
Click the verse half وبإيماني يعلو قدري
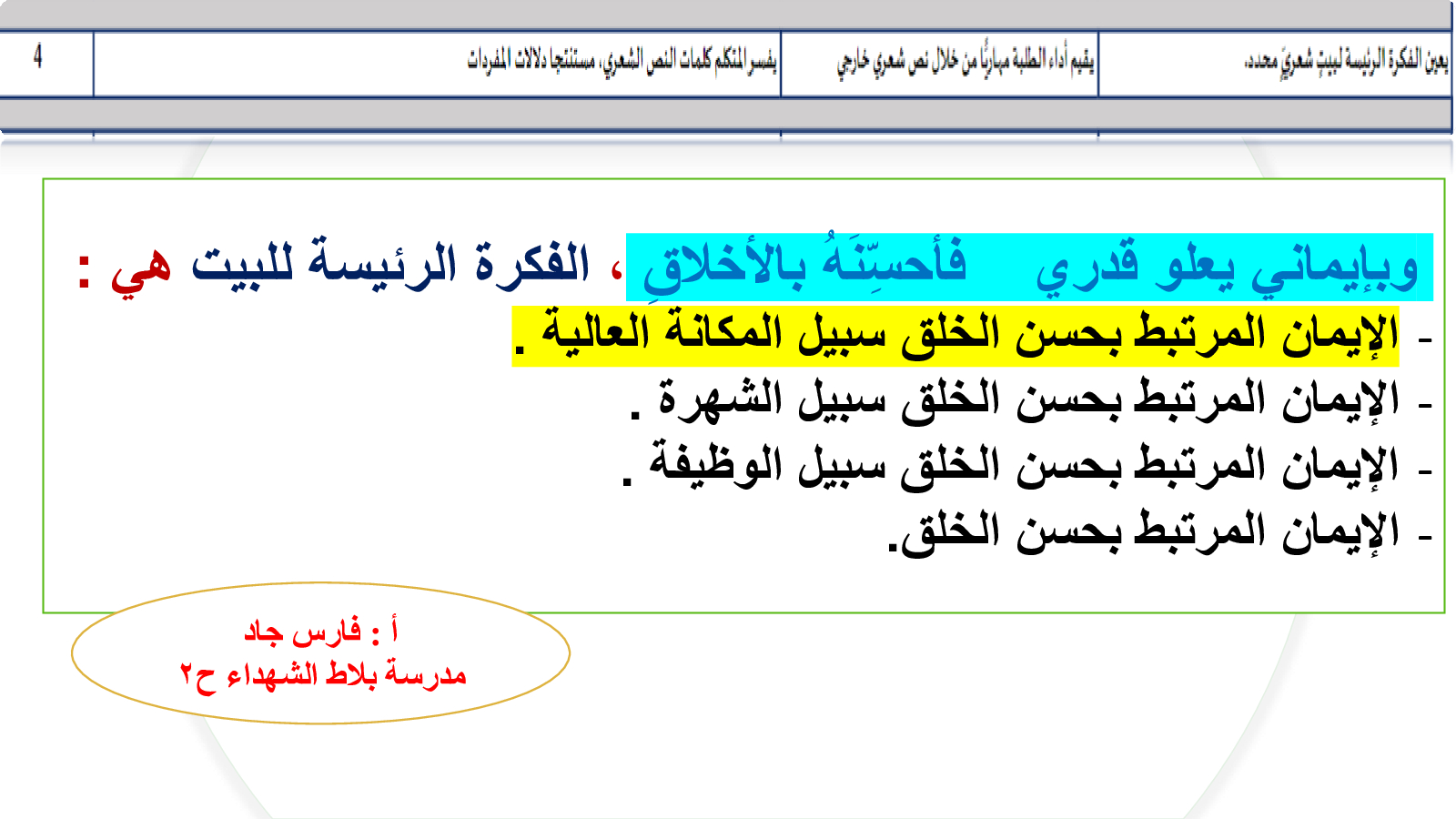click(x=1226, y=268)
